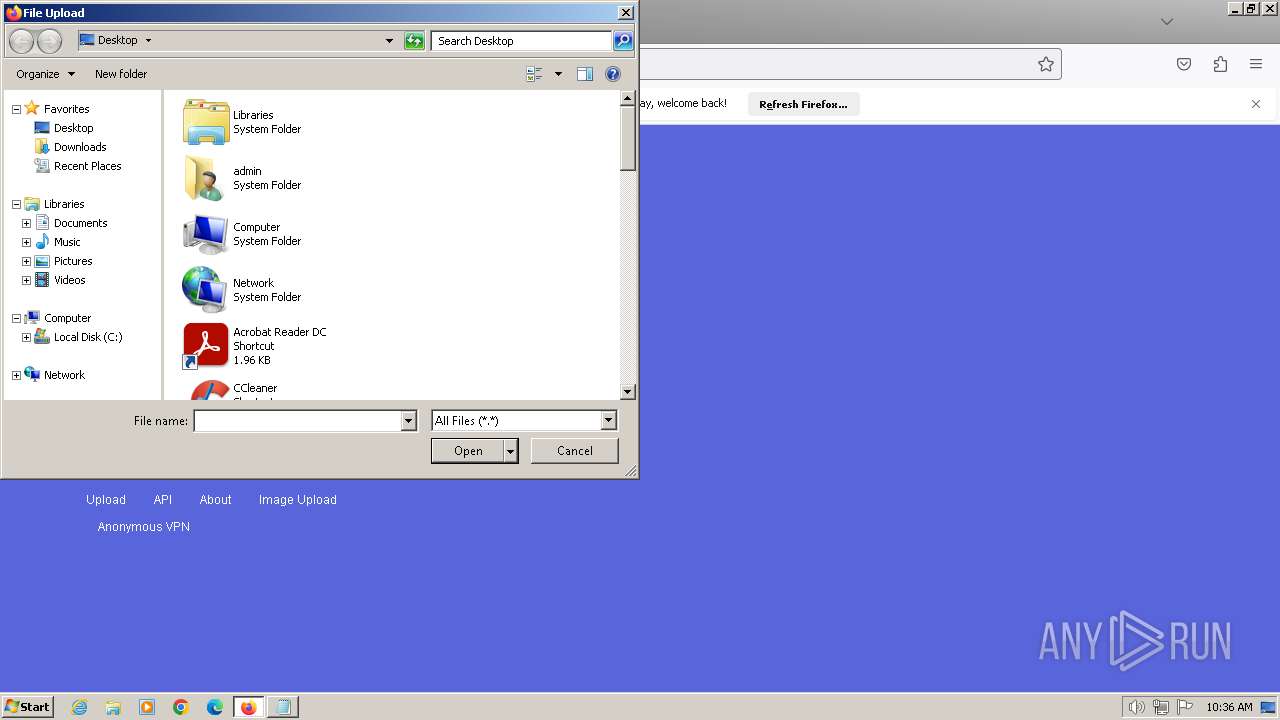Open the file type All Files dropdown
The width and height of the screenshot is (1280, 720).
pyautogui.click(x=608, y=421)
